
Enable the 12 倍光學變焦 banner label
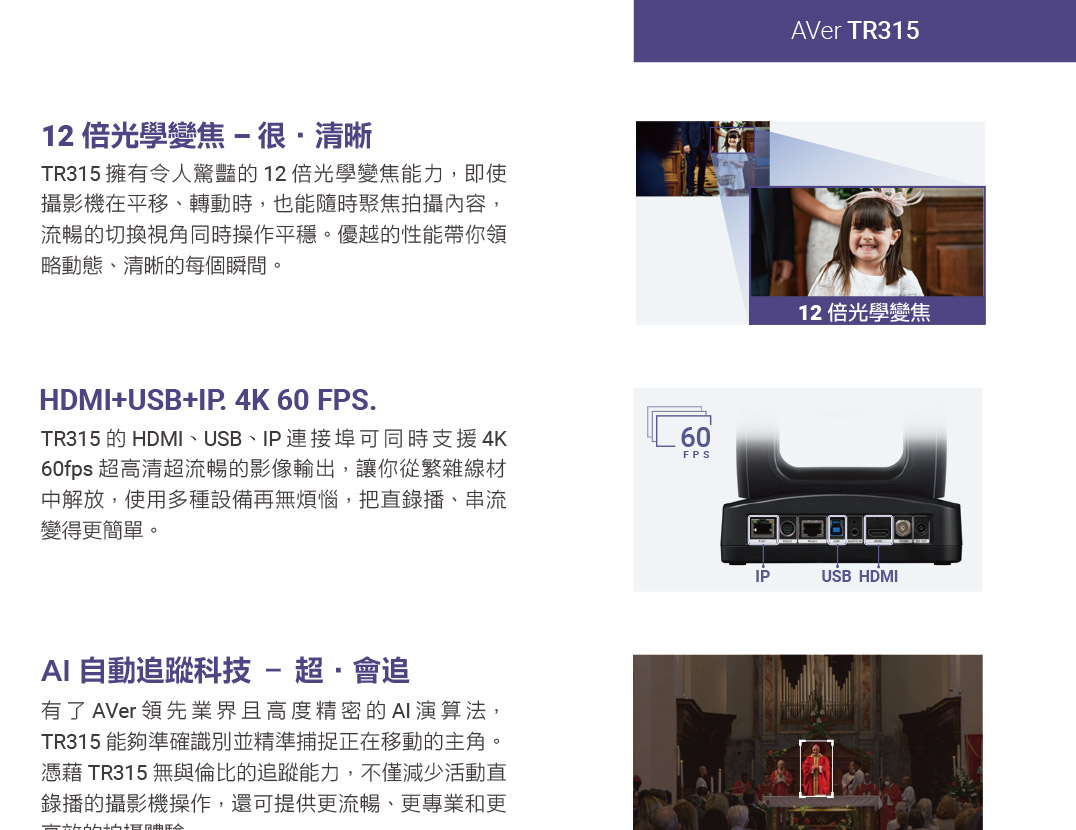pyautogui.click(x=868, y=313)
